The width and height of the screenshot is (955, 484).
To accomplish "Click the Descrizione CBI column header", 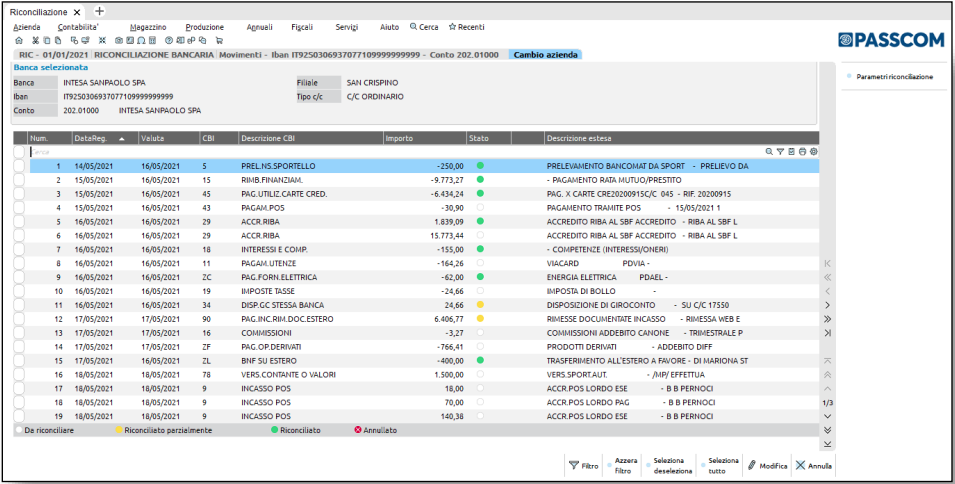I will [311, 139].
